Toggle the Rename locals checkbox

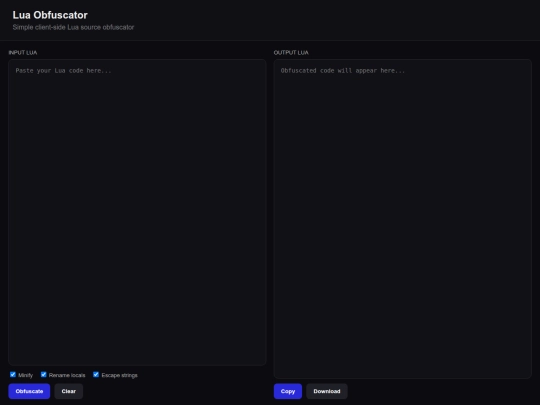coord(43,374)
